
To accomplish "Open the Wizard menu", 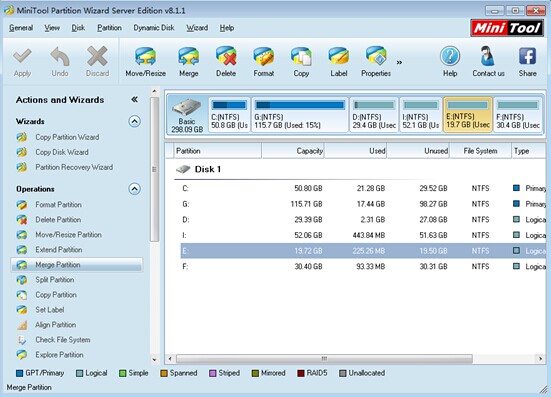I will pyautogui.click(x=197, y=28).
